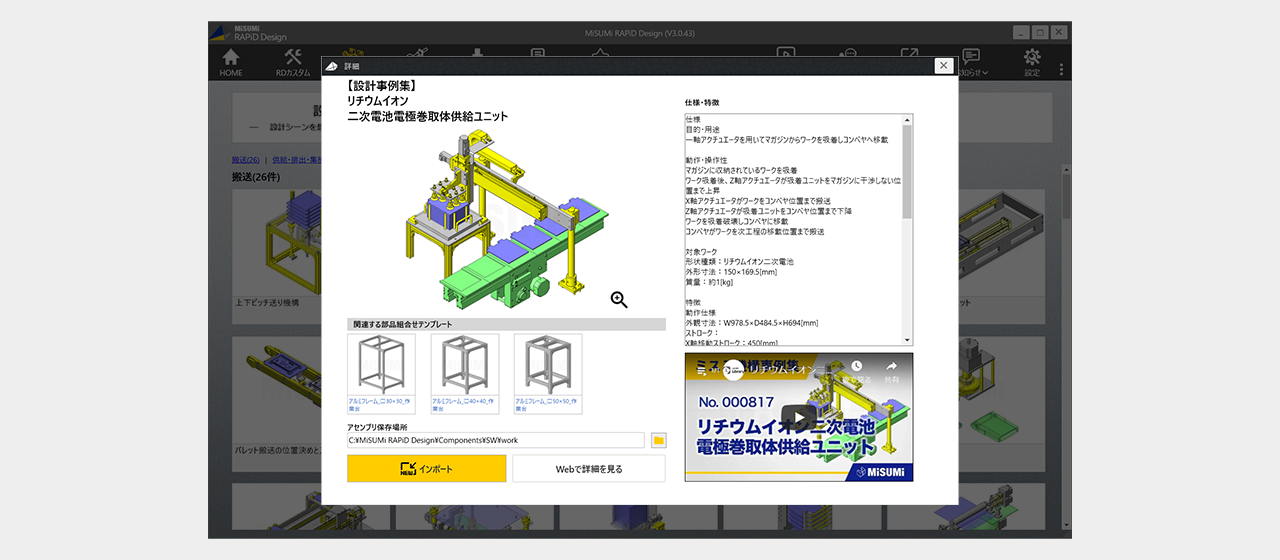
Task: Open the 設定 gear icon
Action: pyautogui.click(x=1032, y=62)
